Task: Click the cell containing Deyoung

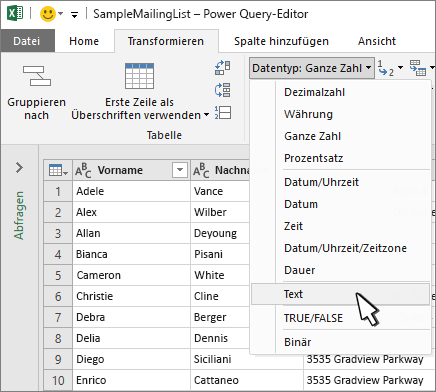Action: point(220,233)
